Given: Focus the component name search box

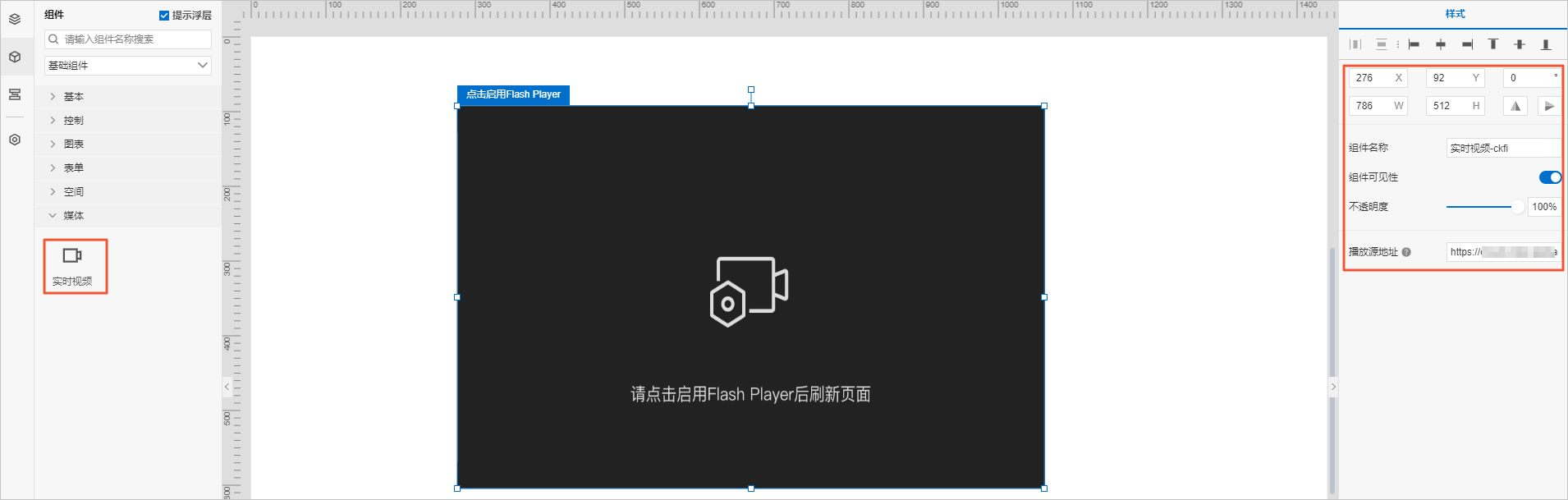Looking at the screenshot, I should tap(128, 39).
